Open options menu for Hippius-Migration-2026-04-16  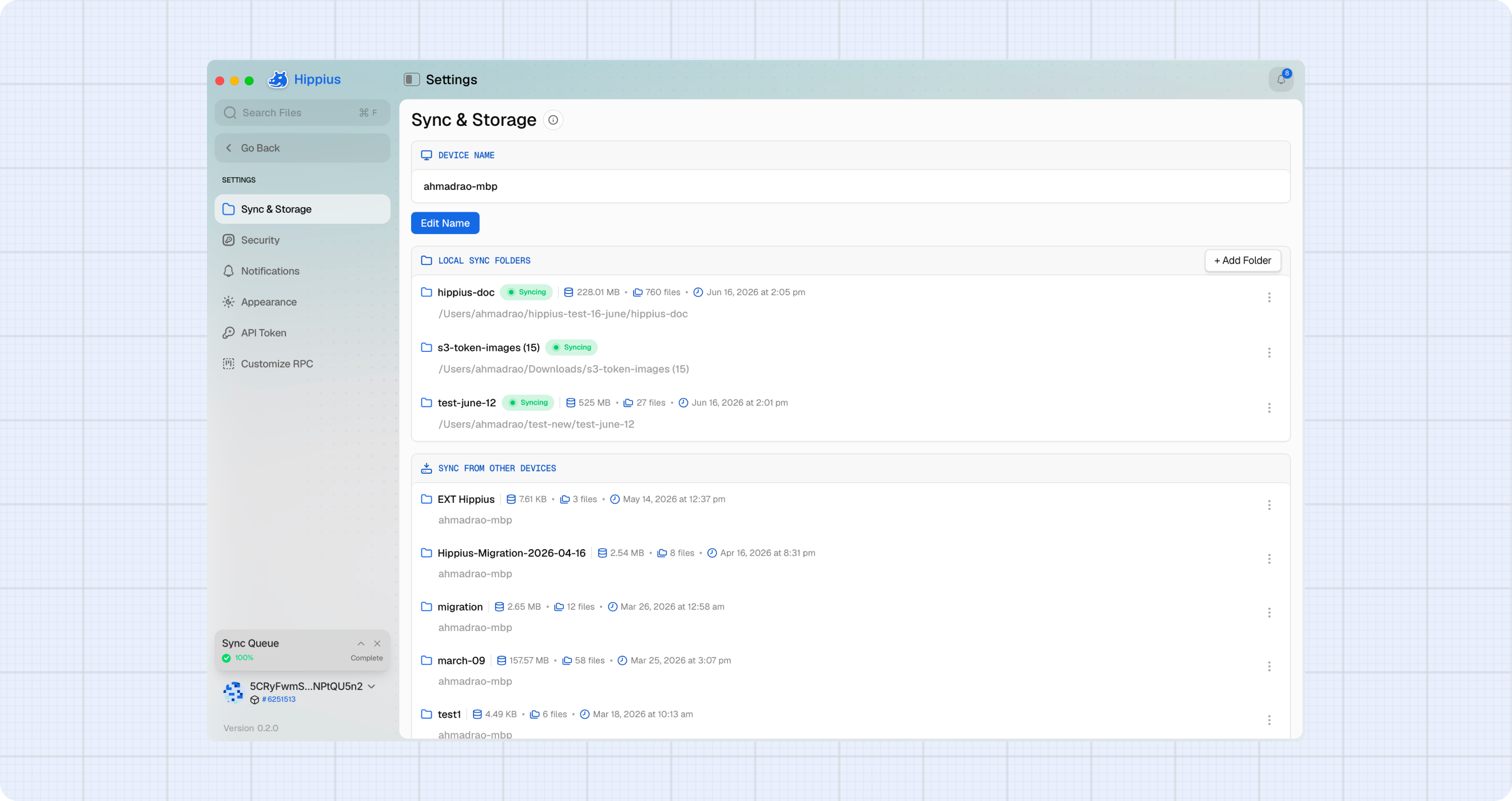(x=1269, y=558)
